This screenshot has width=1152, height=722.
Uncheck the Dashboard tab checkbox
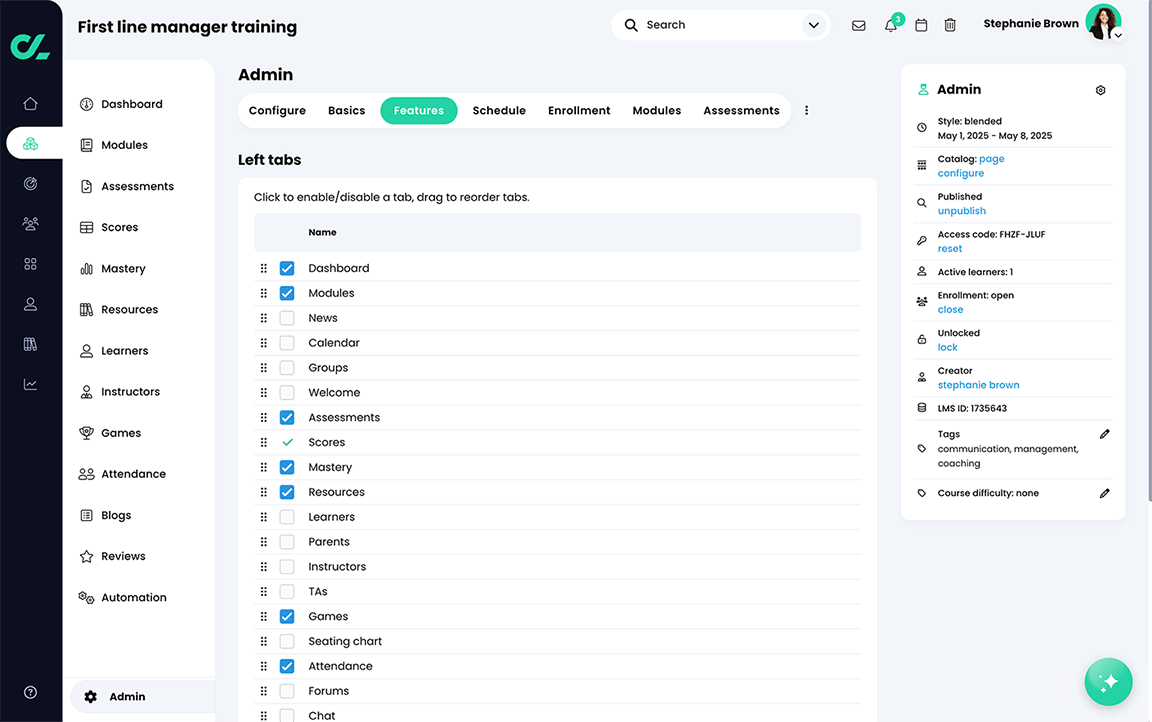point(287,268)
